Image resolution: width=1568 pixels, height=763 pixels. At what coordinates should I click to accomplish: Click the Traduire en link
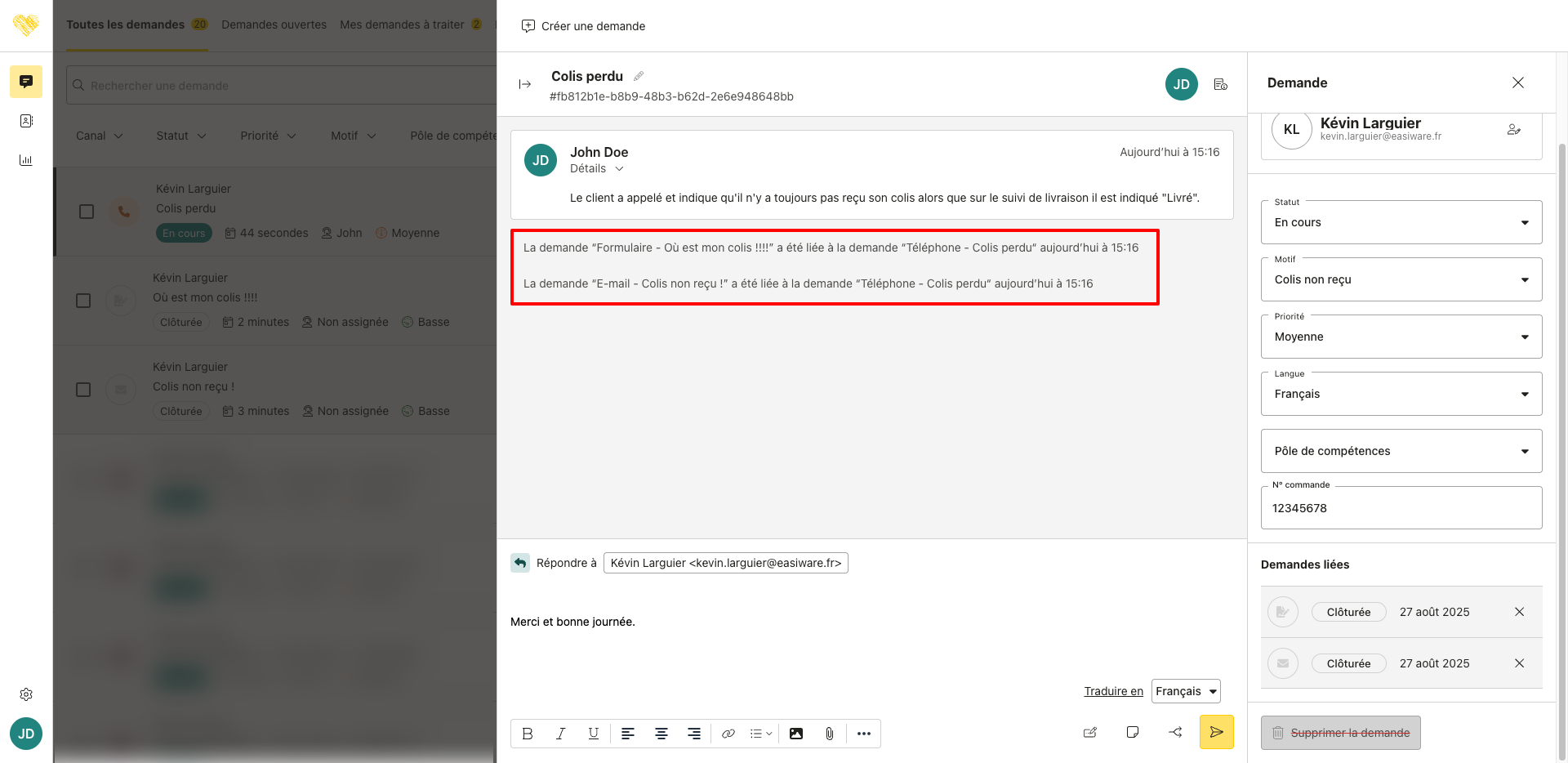[1113, 691]
